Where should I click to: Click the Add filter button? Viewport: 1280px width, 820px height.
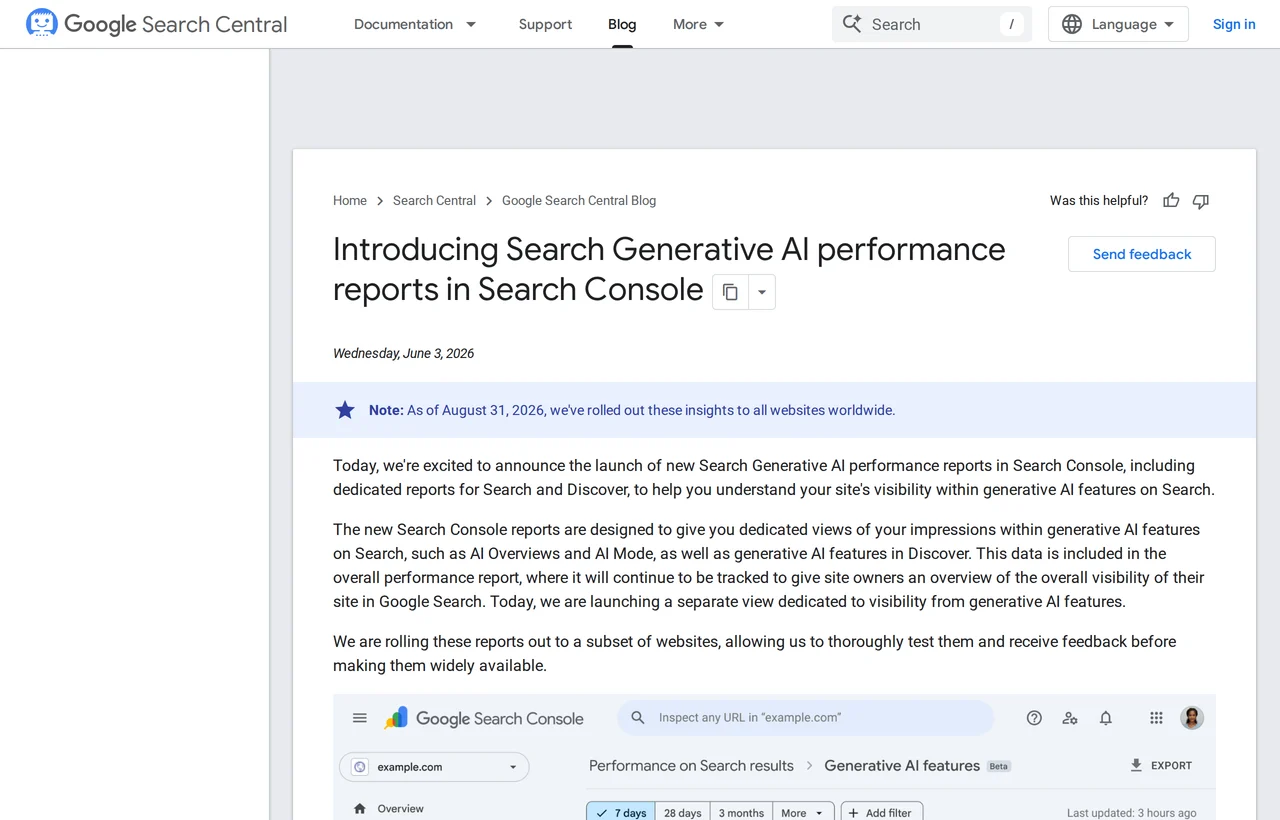(x=882, y=813)
